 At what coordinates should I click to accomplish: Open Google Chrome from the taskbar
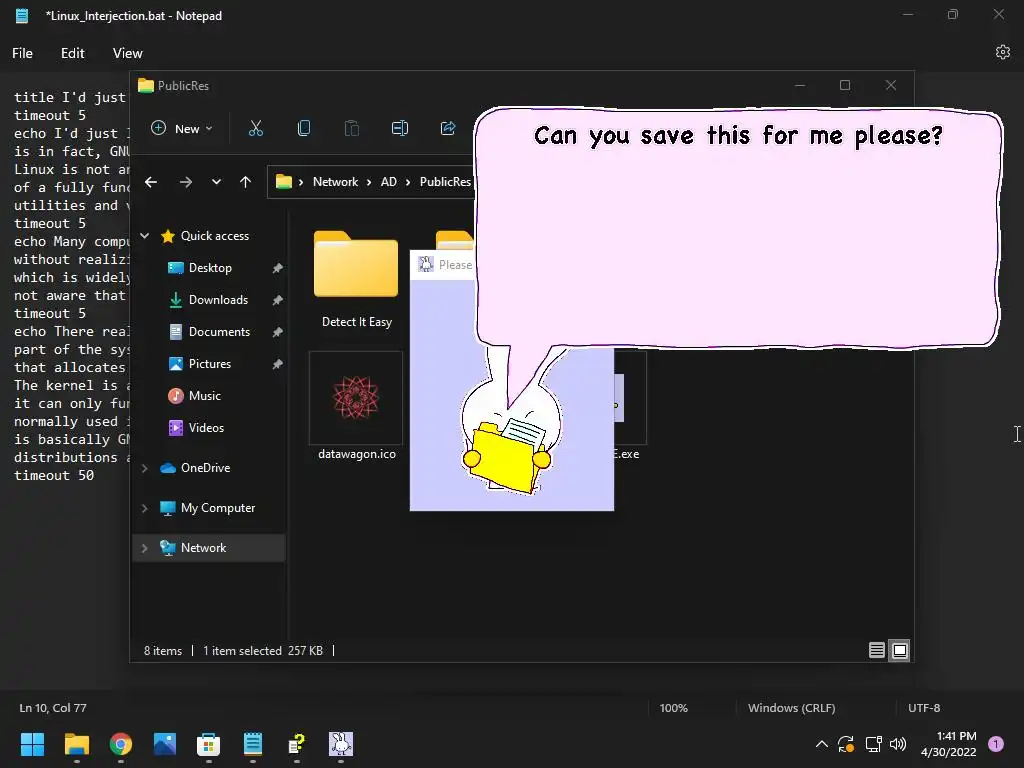(x=120, y=744)
